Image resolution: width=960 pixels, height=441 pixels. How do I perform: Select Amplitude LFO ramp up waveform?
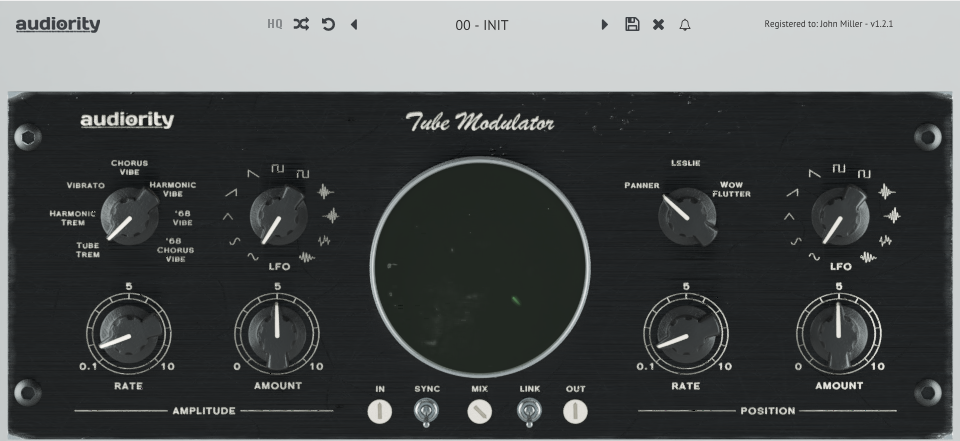click(231, 193)
